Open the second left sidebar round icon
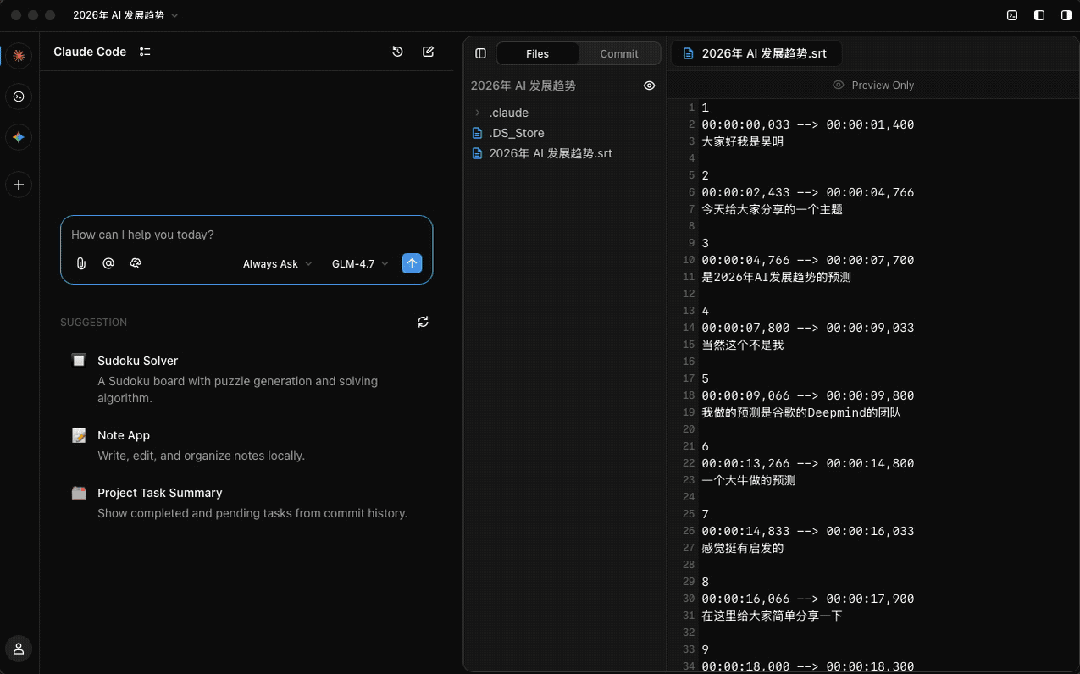 pos(19,96)
